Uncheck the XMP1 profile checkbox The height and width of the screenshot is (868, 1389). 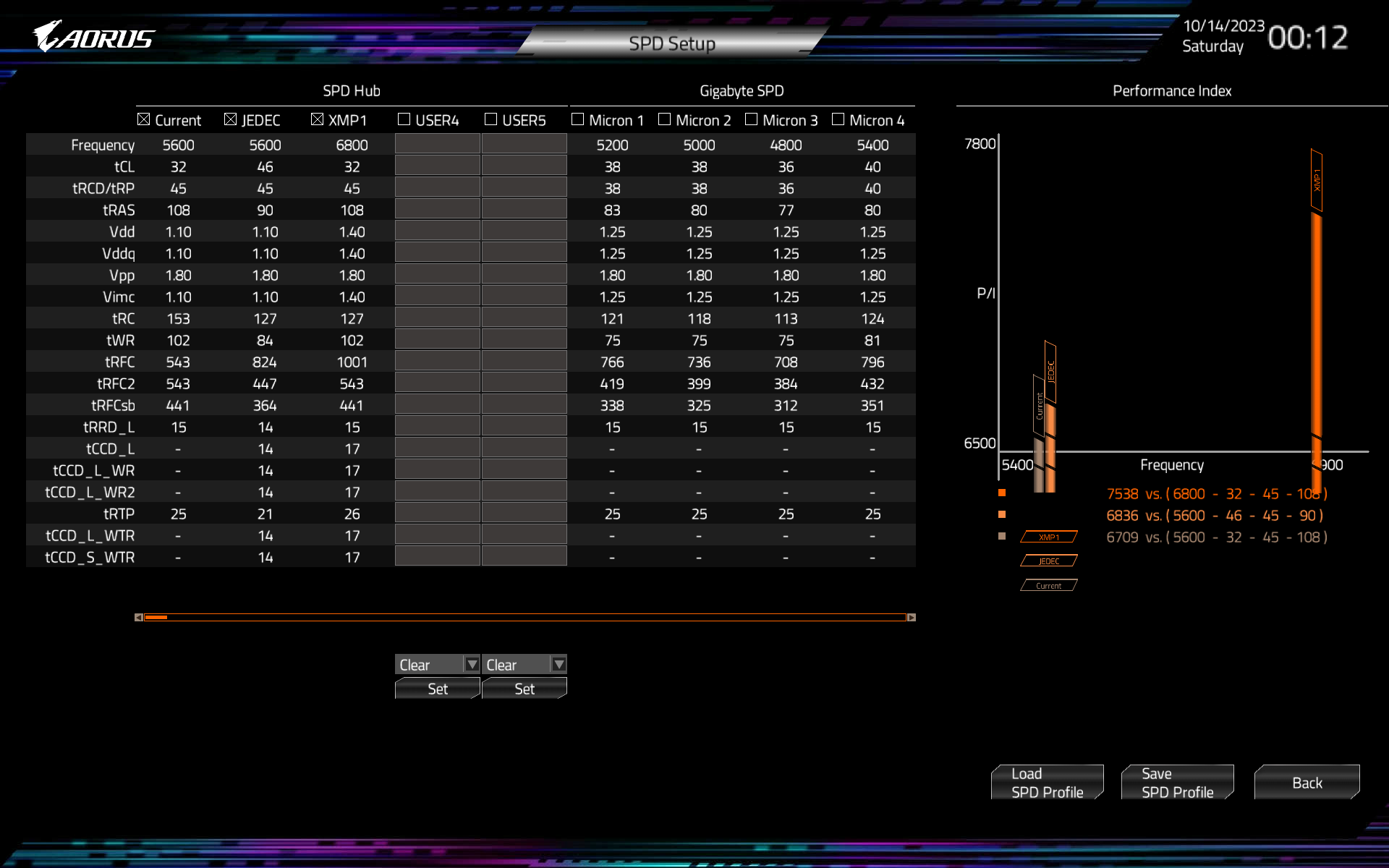(x=317, y=119)
